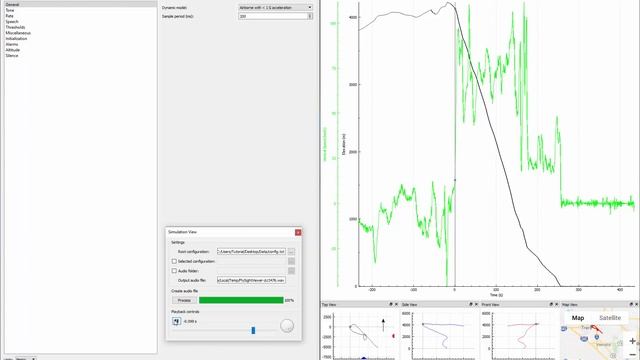Click the green vertical speed axis label

[325, 144]
